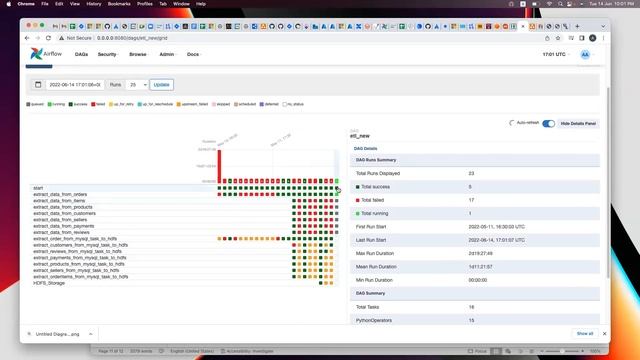Click 'Accessibility: Investigate' in the Word window
640x360 pixels.
(x=247, y=351)
